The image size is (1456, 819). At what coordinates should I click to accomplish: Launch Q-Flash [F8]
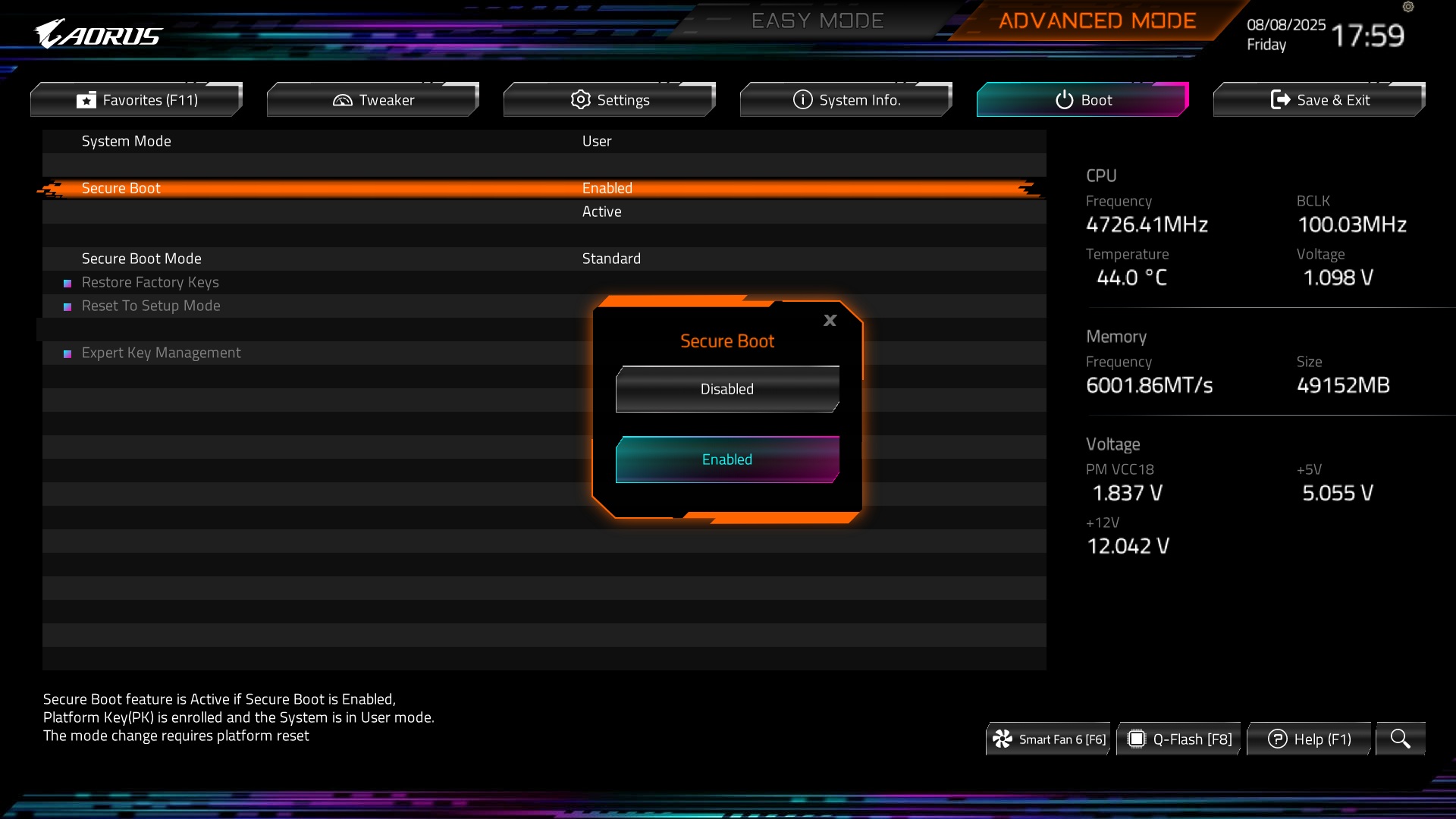pyautogui.click(x=1178, y=739)
